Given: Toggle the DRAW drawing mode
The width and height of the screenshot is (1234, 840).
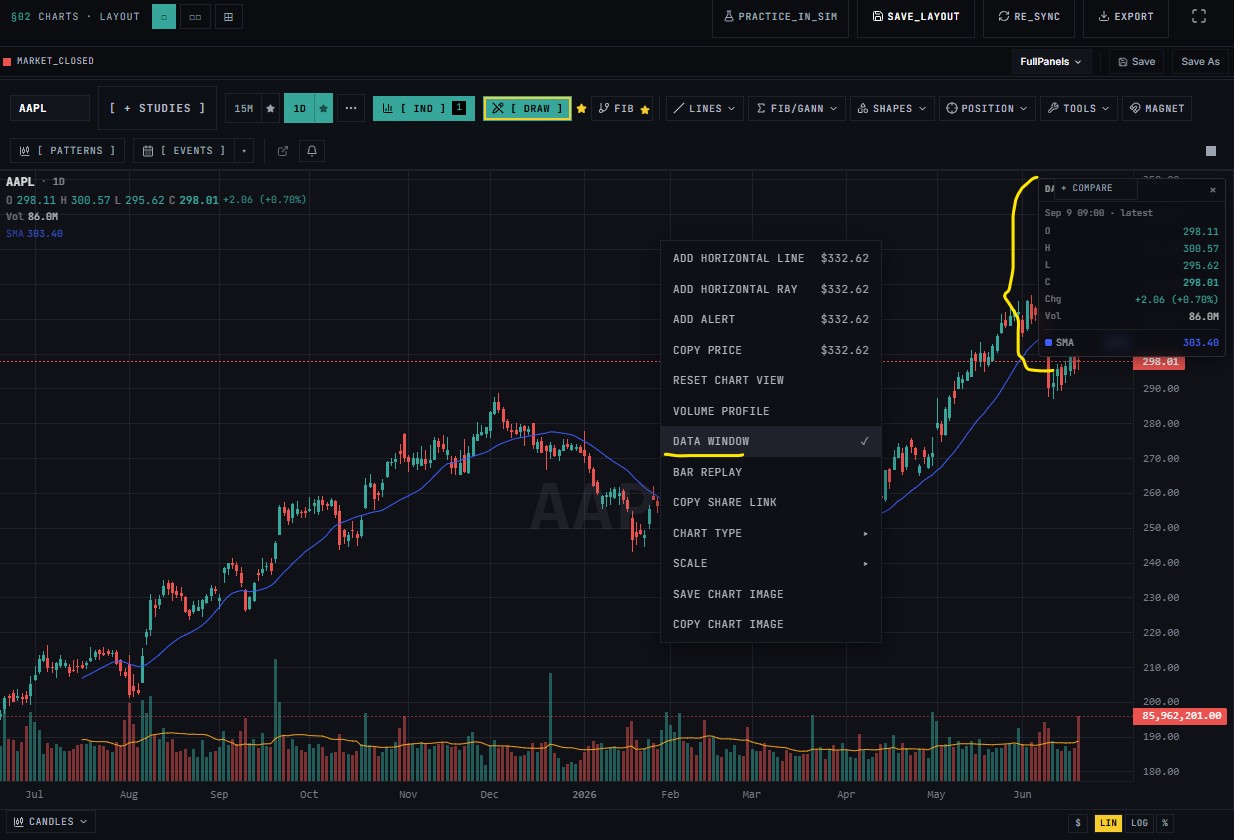Looking at the screenshot, I should [527, 108].
